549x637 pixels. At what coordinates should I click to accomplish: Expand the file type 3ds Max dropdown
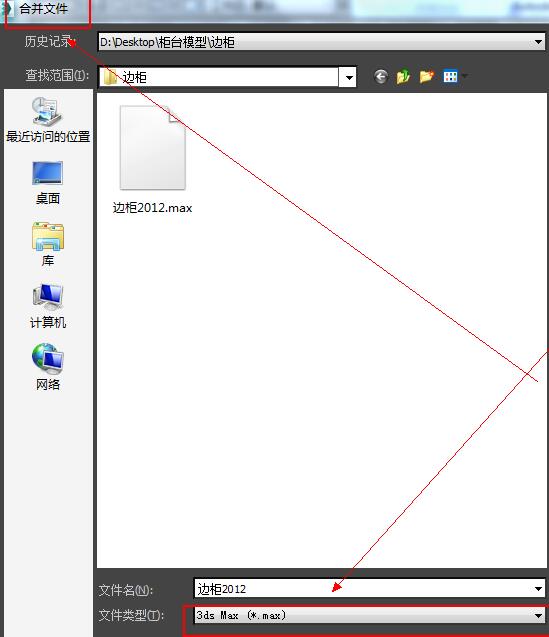point(538,616)
